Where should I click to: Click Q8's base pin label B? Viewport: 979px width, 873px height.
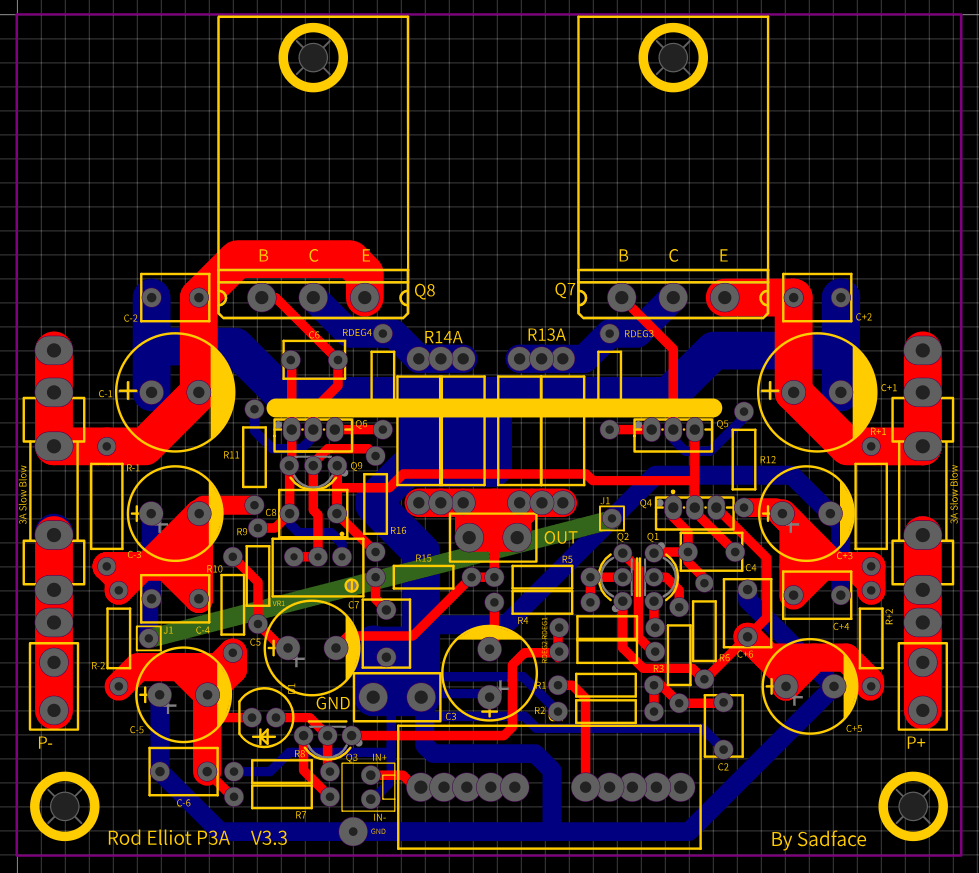(x=263, y=256)
